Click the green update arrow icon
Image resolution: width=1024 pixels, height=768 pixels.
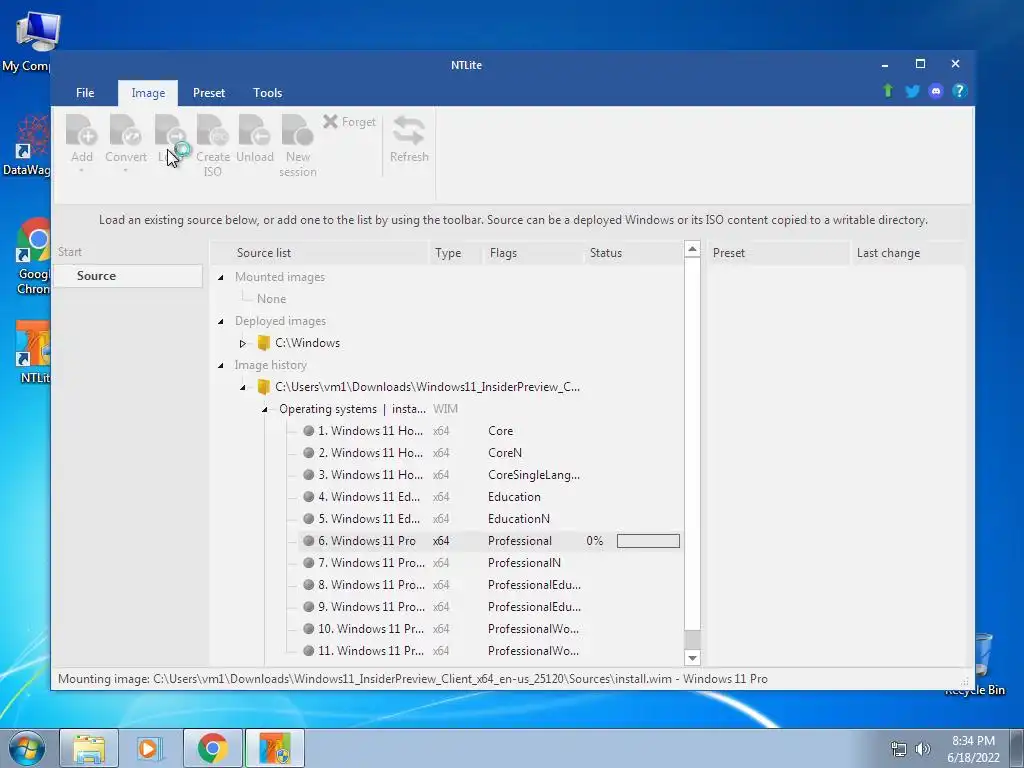pyautogui.click(x=888, y=91)
